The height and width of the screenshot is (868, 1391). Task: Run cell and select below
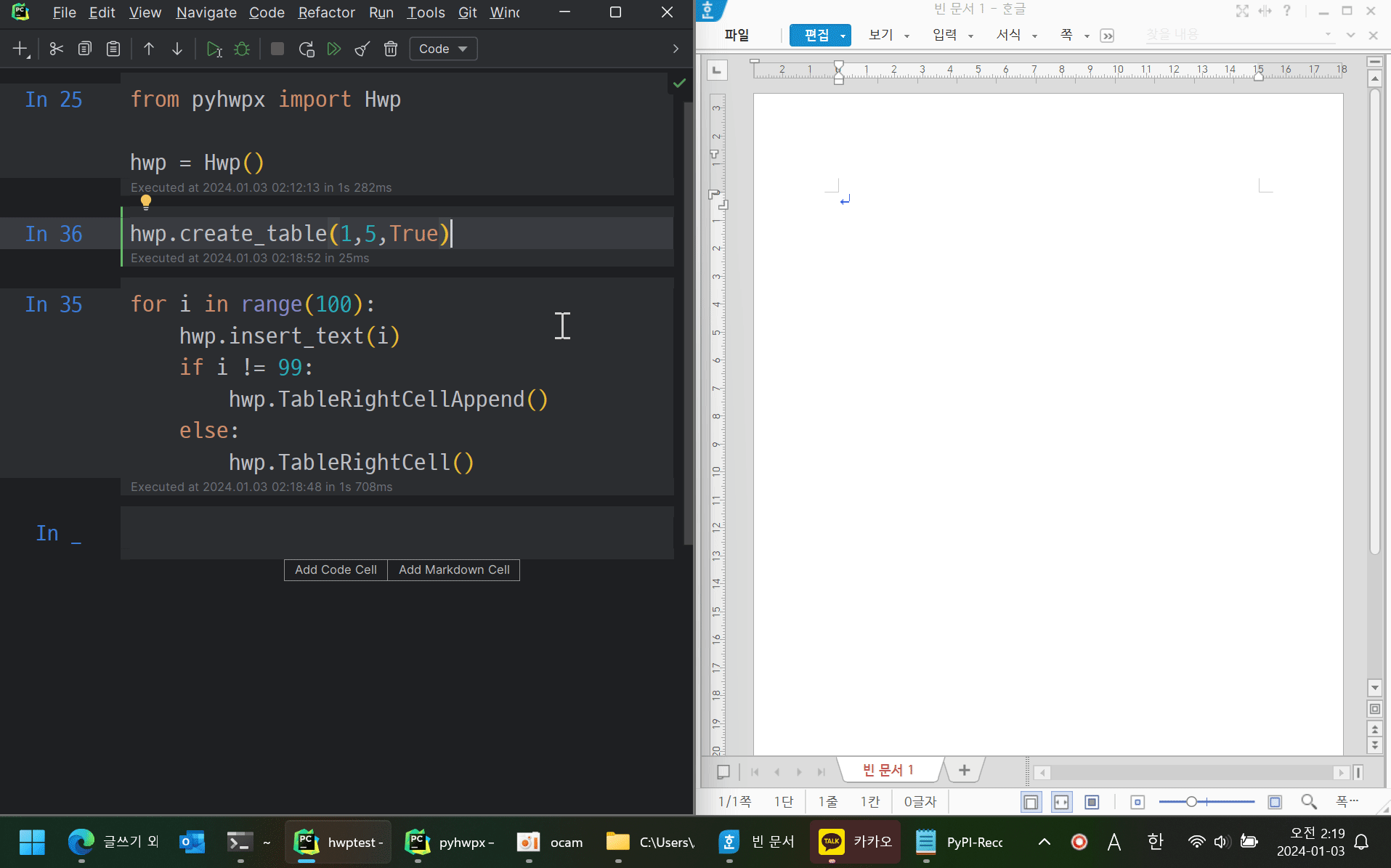click(214, 49)
